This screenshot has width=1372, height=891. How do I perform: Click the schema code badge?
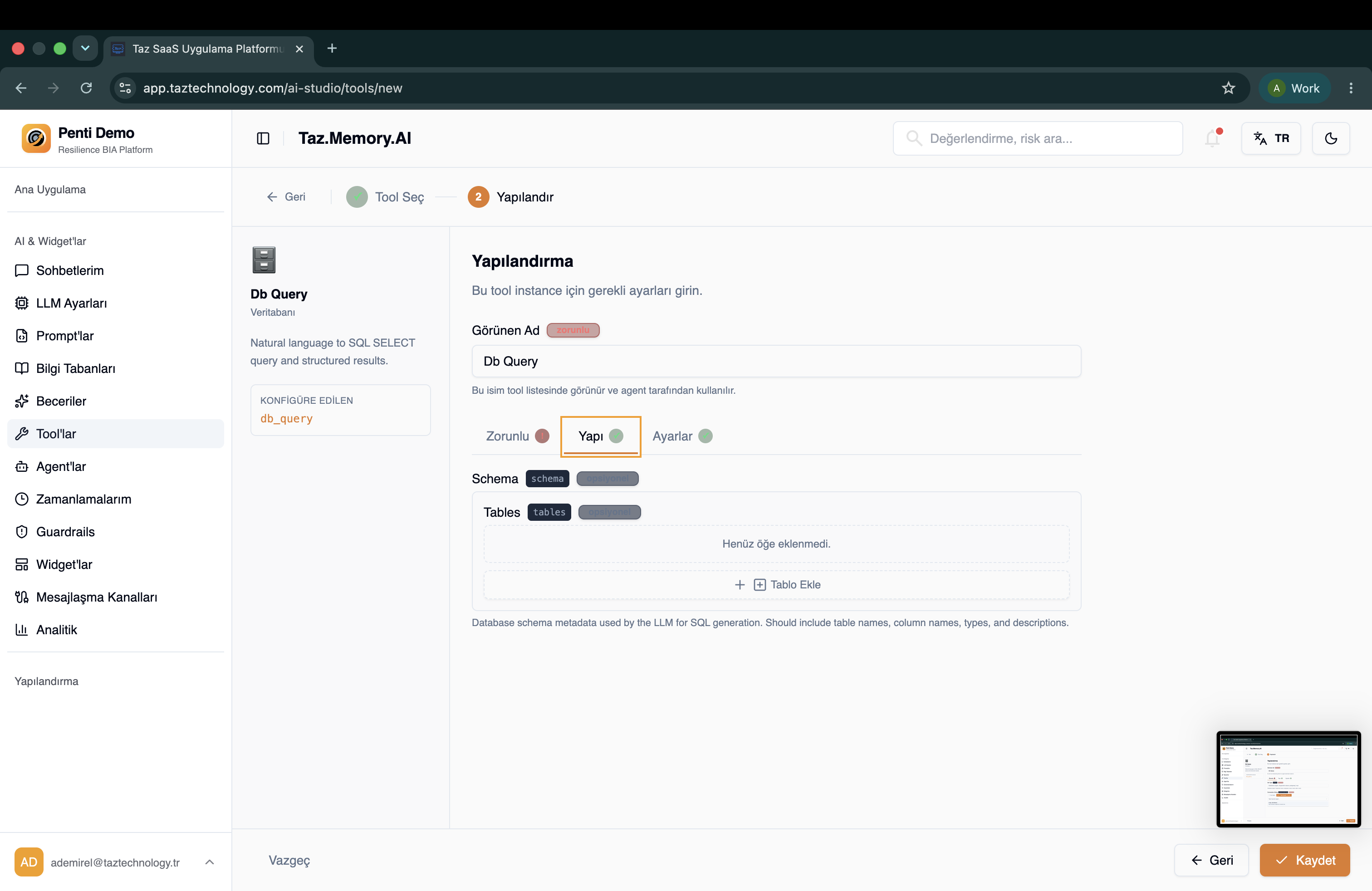coord(547,479)
